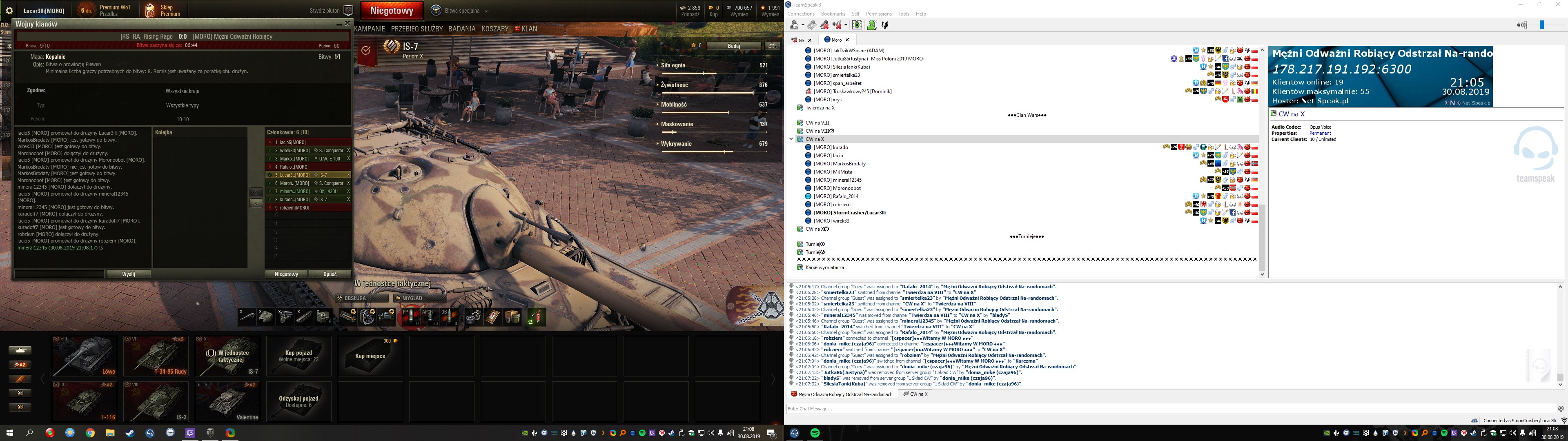1568x441 pixels.
Task: Open the TeamSpeak Permissions menu
Action: (878, 13)
